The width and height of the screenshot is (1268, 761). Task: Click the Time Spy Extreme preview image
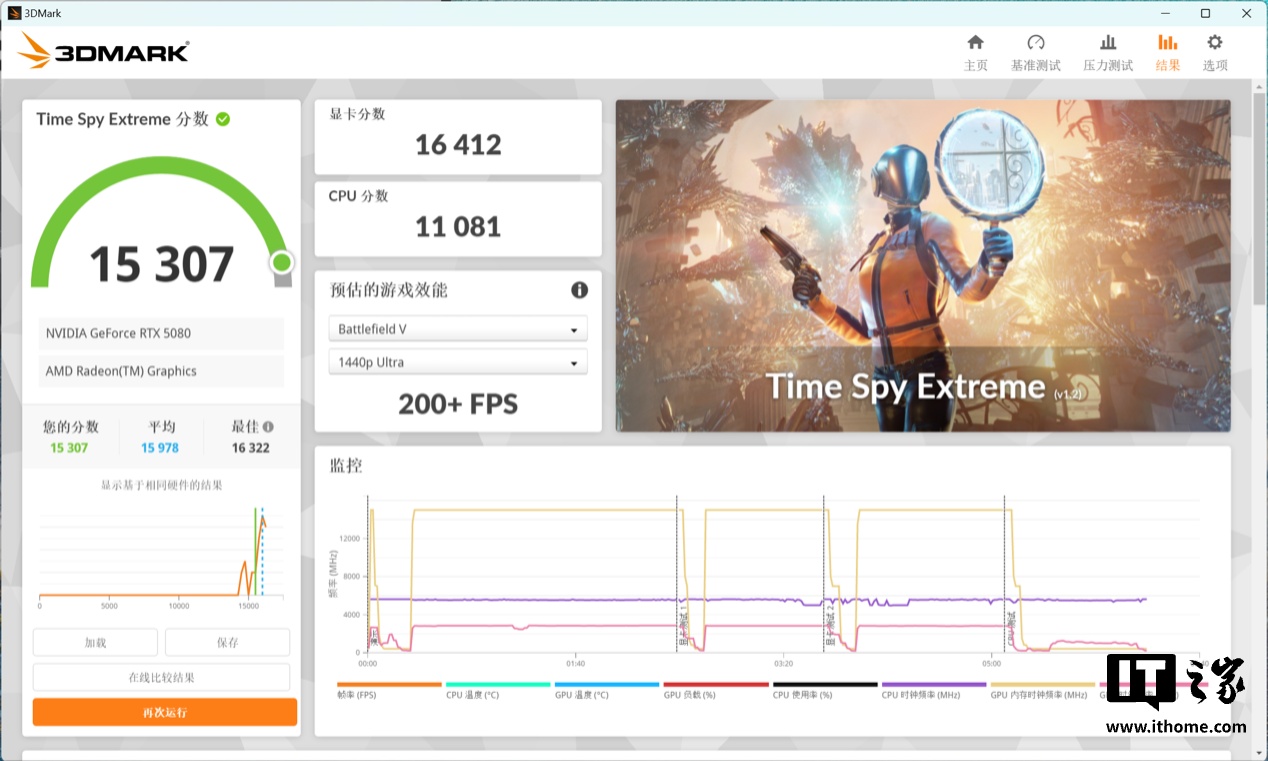tap(922, 265)
